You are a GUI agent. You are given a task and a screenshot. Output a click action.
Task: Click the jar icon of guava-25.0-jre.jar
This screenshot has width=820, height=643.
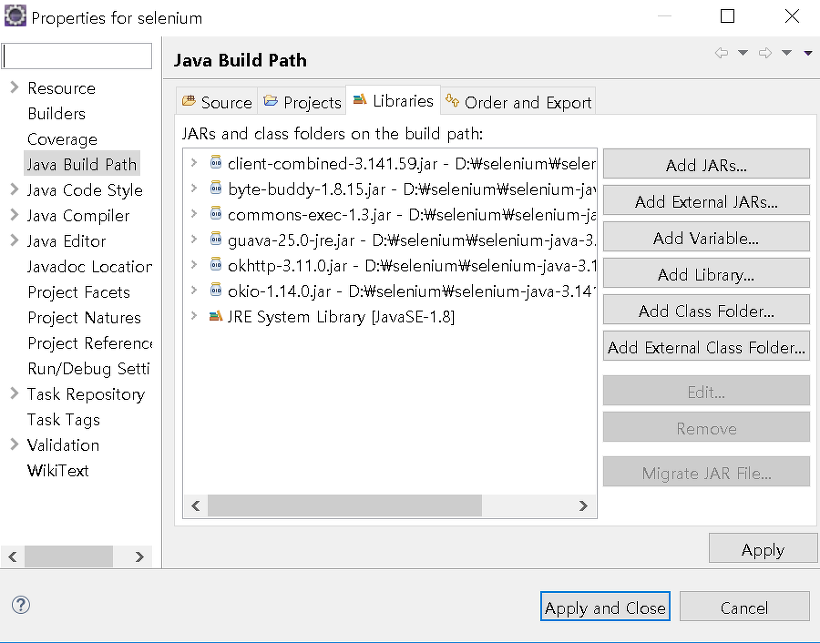coord(216,239)
